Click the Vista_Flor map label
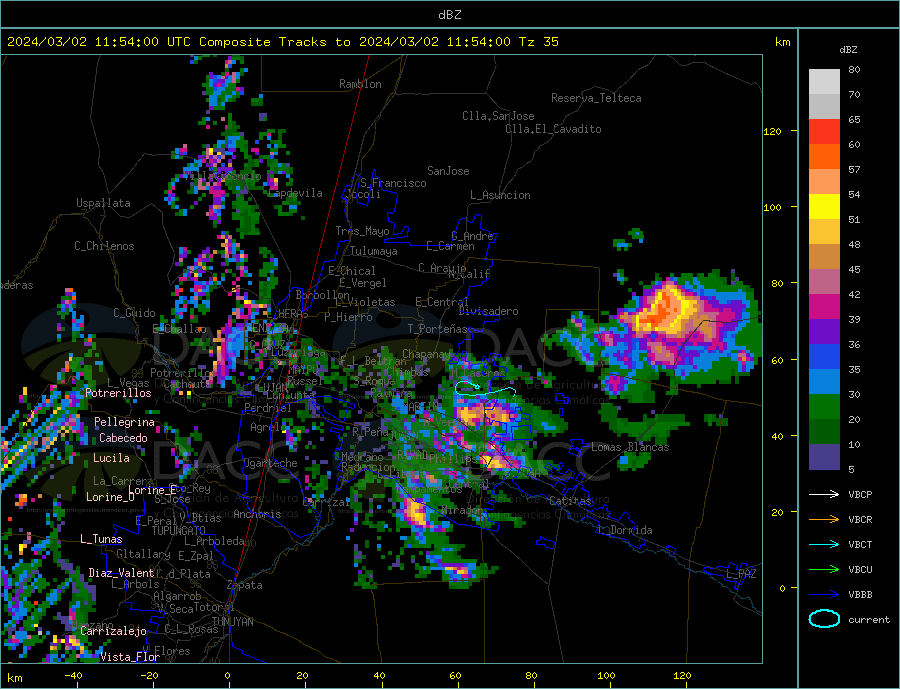Screen dimensions: 900x689 (130, 657)
